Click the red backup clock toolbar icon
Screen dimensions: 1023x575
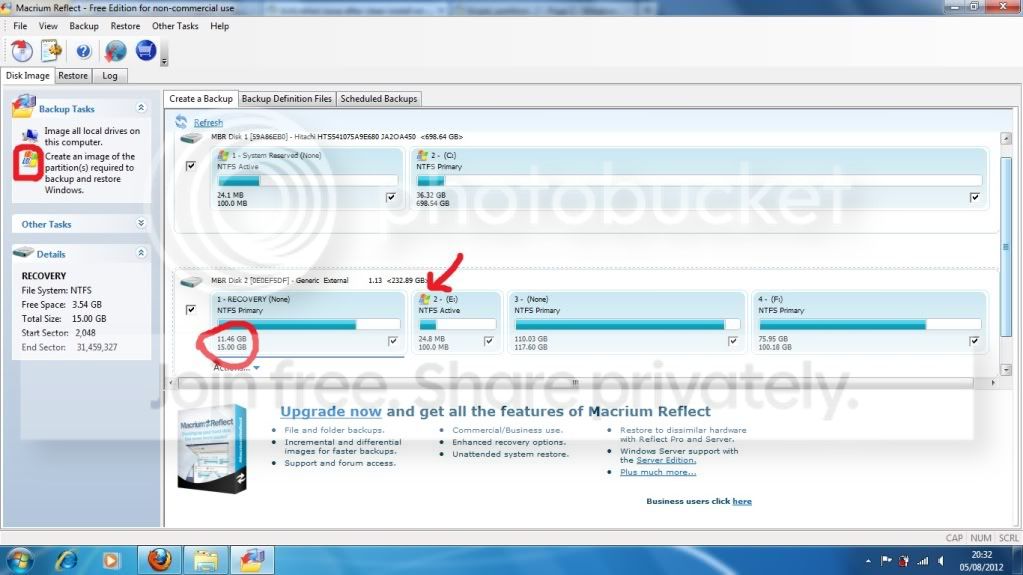(22, 51)
